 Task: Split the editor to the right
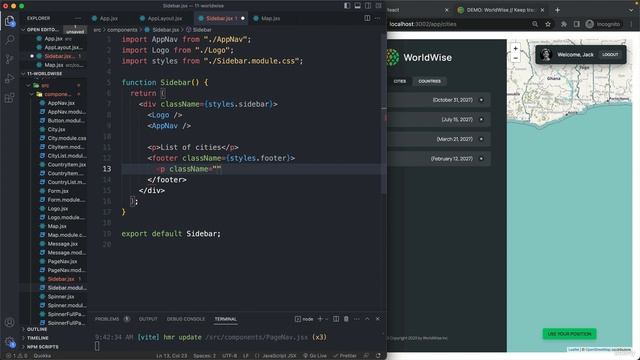point(367,18)
